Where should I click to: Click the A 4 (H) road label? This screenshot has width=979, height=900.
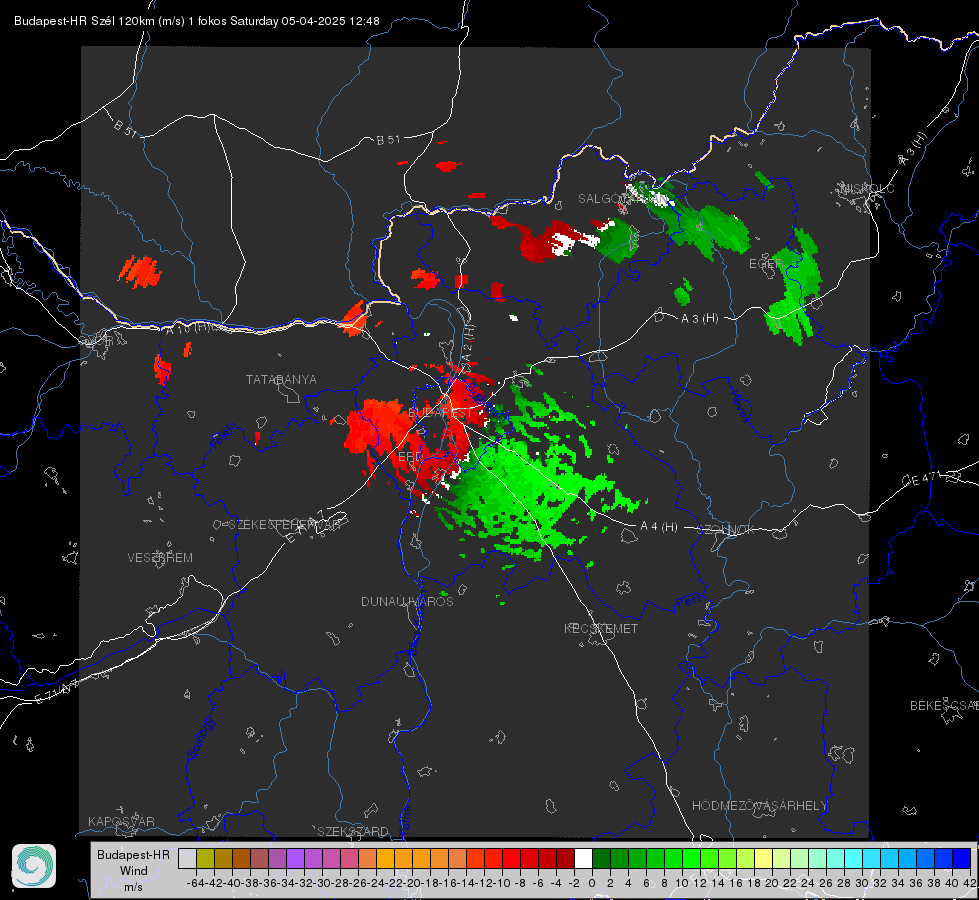coord(659,527)
